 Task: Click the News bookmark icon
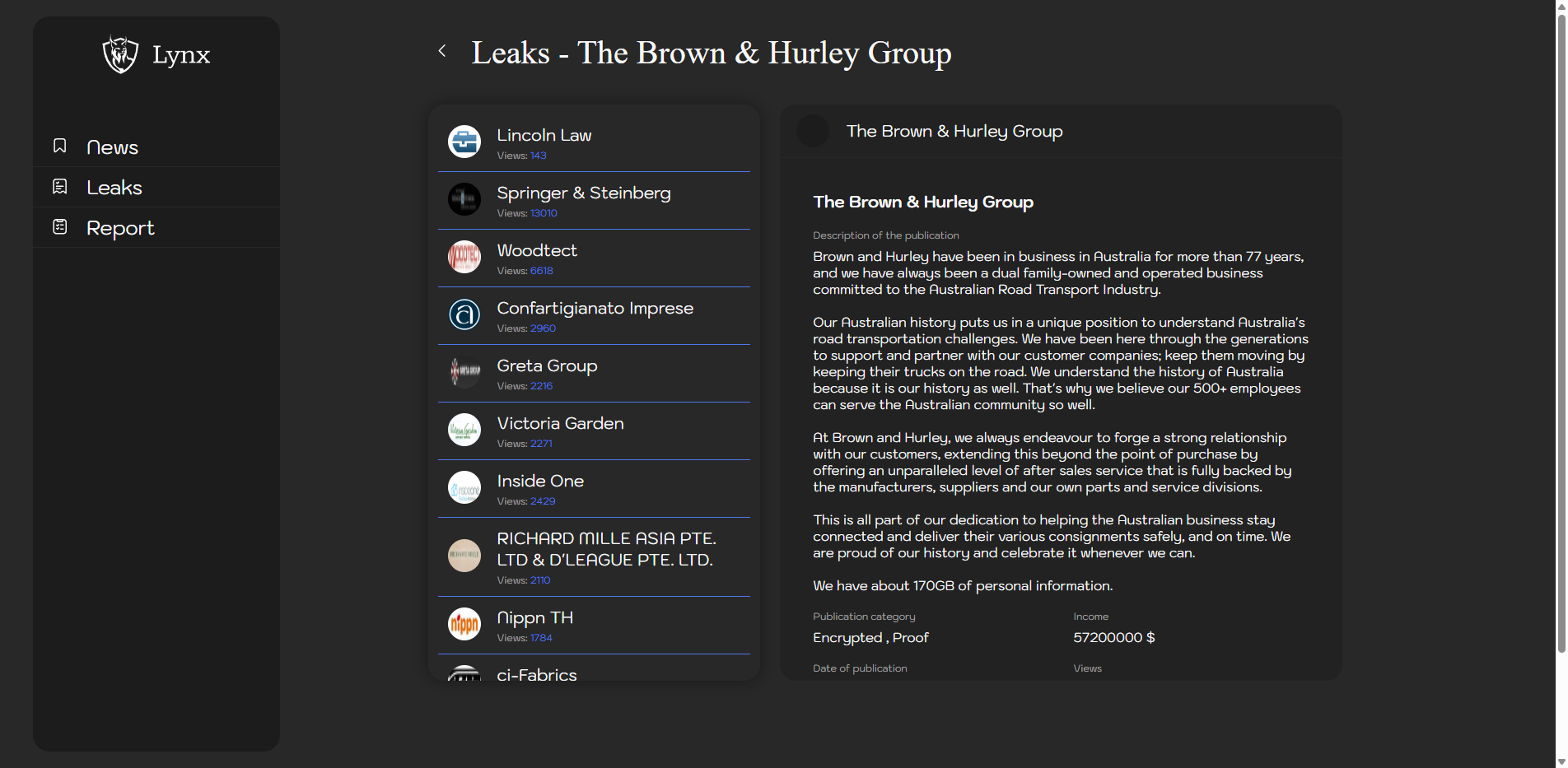click(60, 146)
